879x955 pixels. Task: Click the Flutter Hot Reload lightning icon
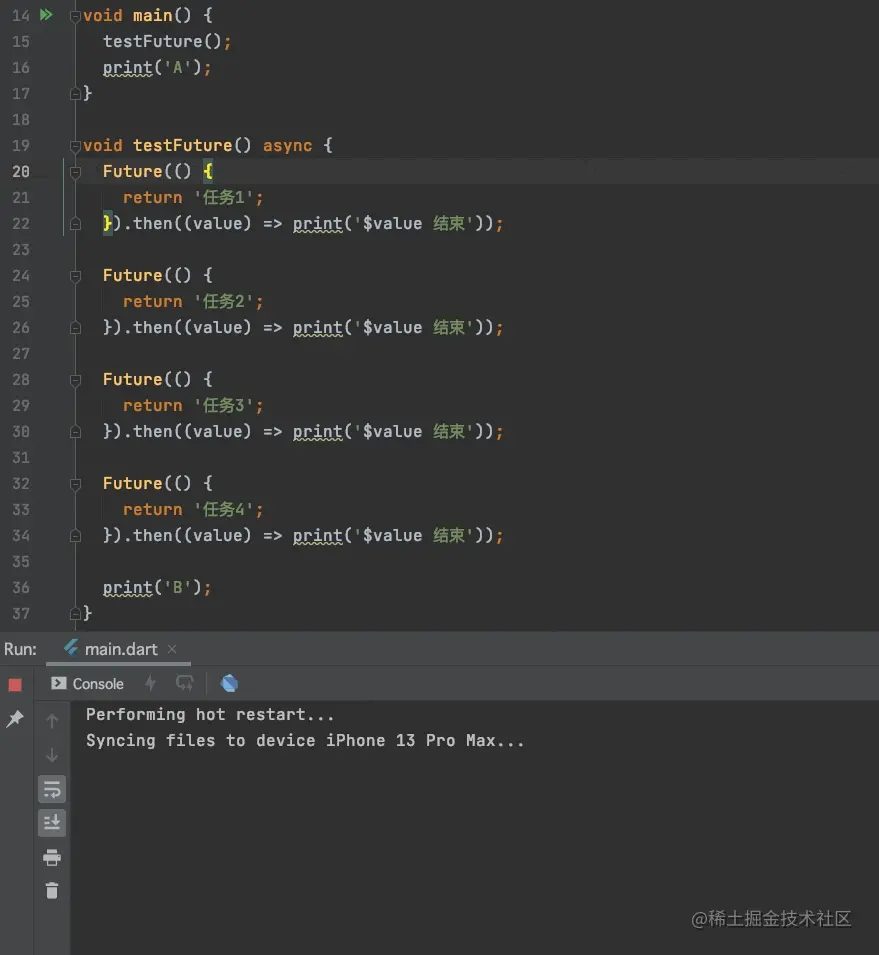pos(151,684)
